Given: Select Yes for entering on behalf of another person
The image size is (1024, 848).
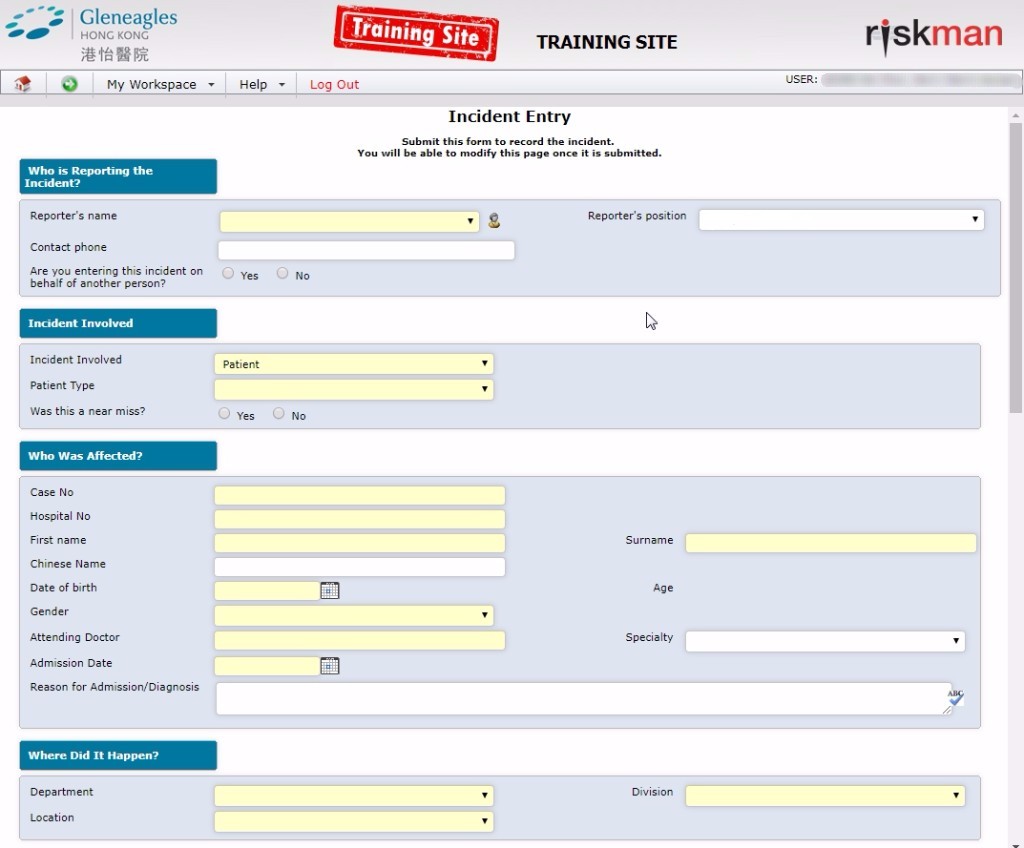Looking at the screenshot, I should coord(229,274).
